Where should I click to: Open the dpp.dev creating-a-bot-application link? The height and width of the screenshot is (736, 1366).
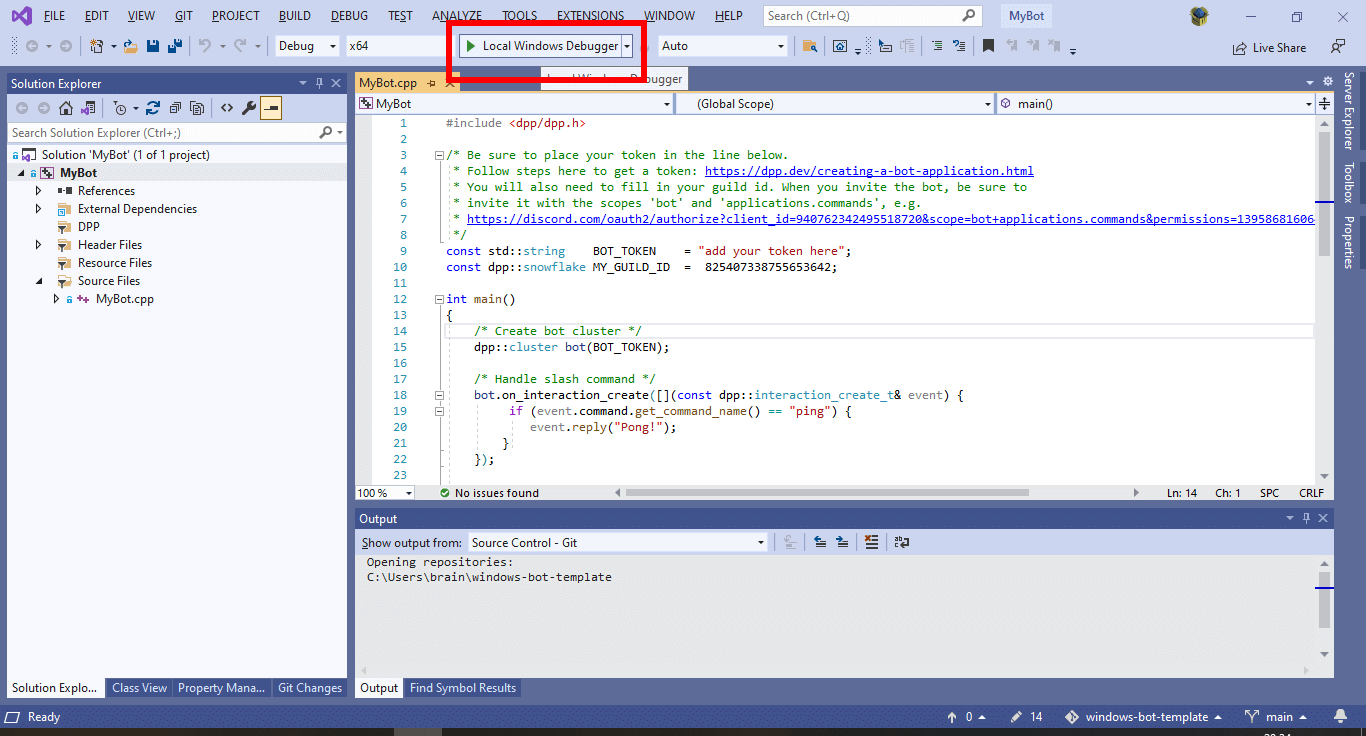coord(868,171)
